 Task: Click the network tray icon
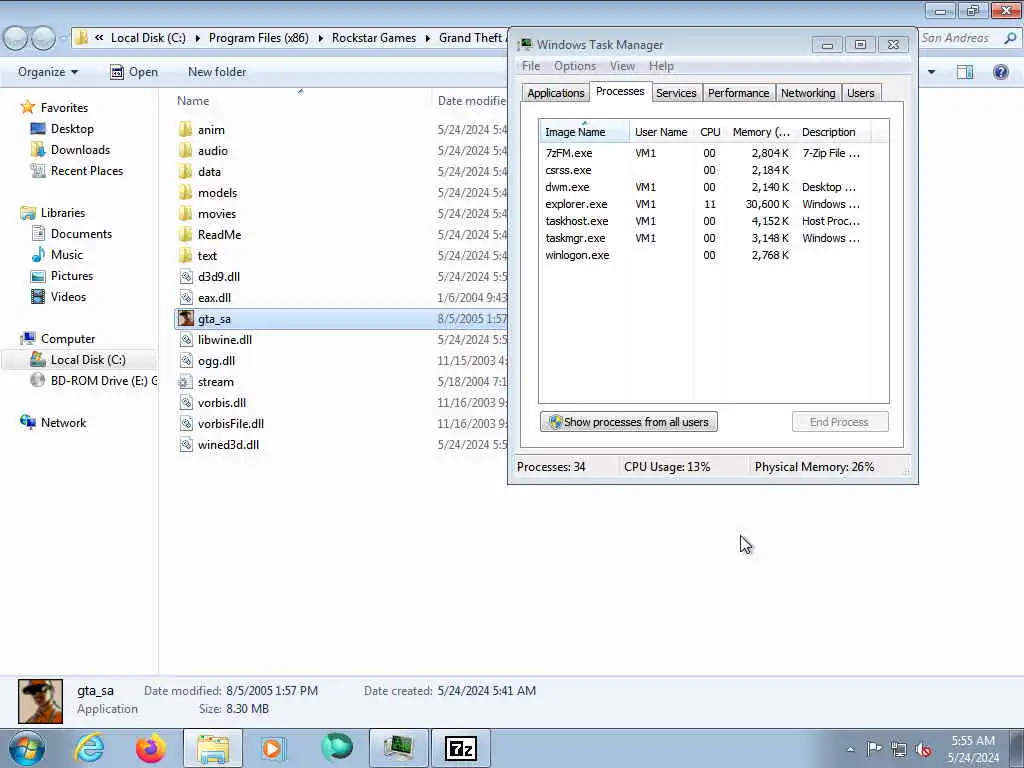point(899,749)
